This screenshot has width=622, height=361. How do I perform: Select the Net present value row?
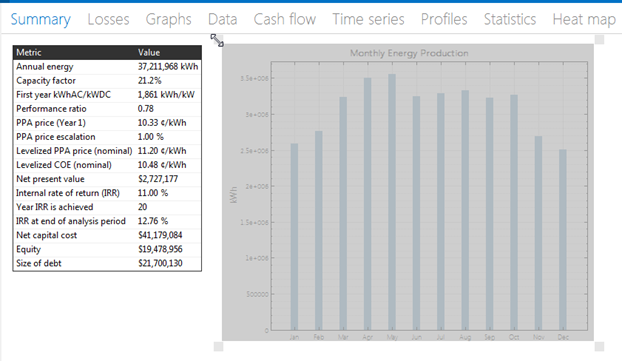(107, 179)
